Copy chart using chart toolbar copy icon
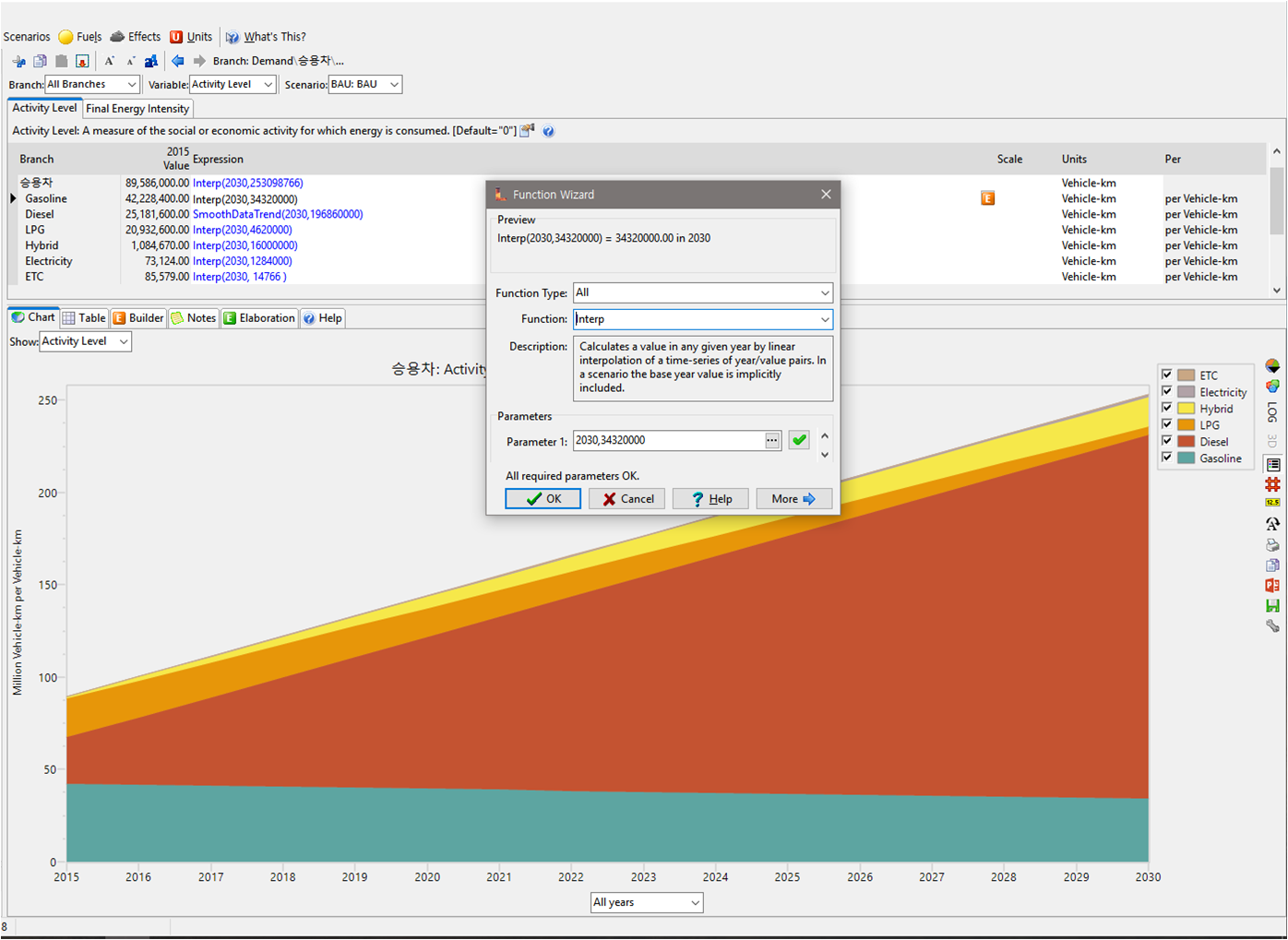This screenshot has height=940, width=1288. coord(1272,565)
